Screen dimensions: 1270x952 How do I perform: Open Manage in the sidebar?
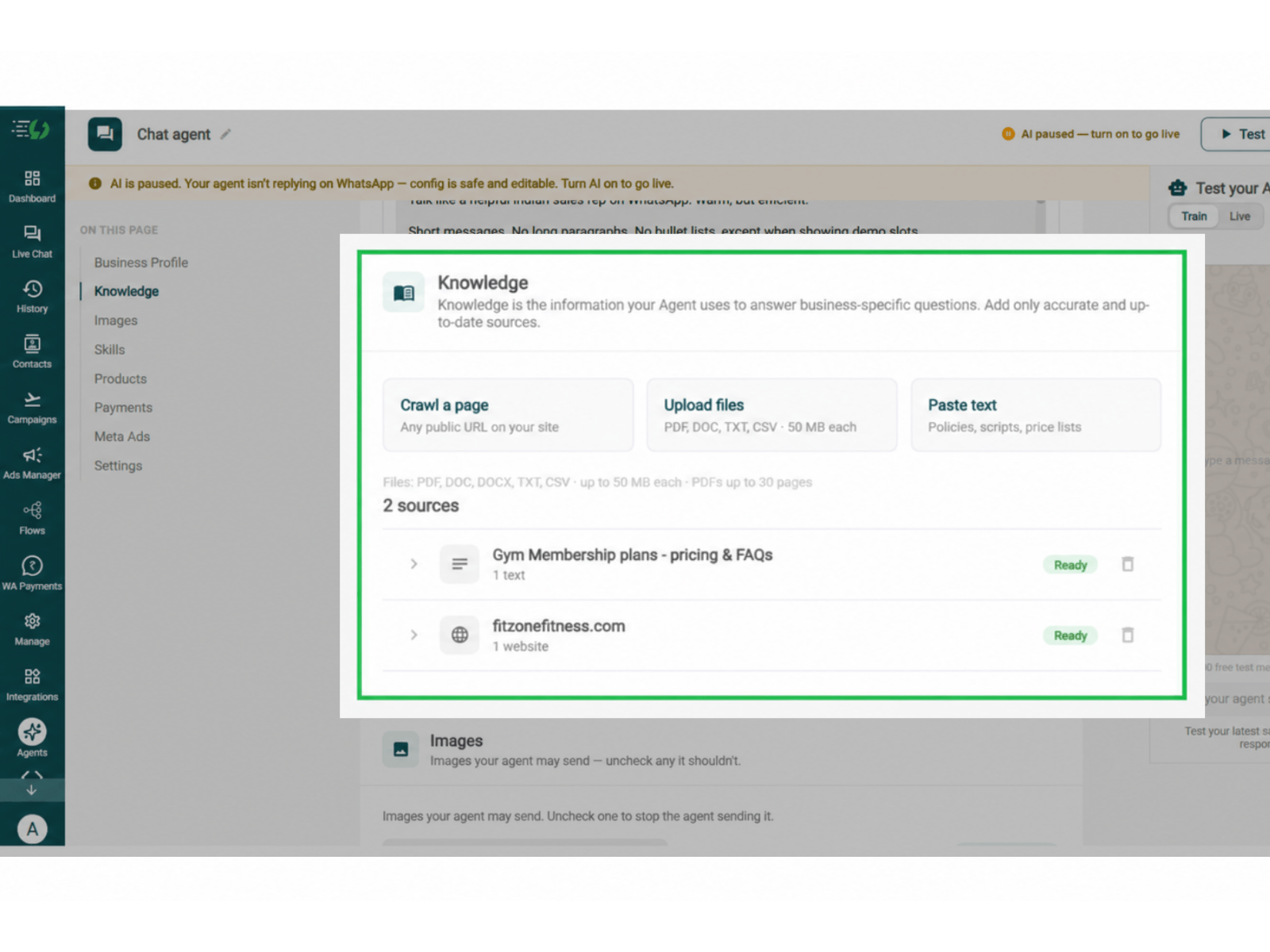click(x=32, y=630)
